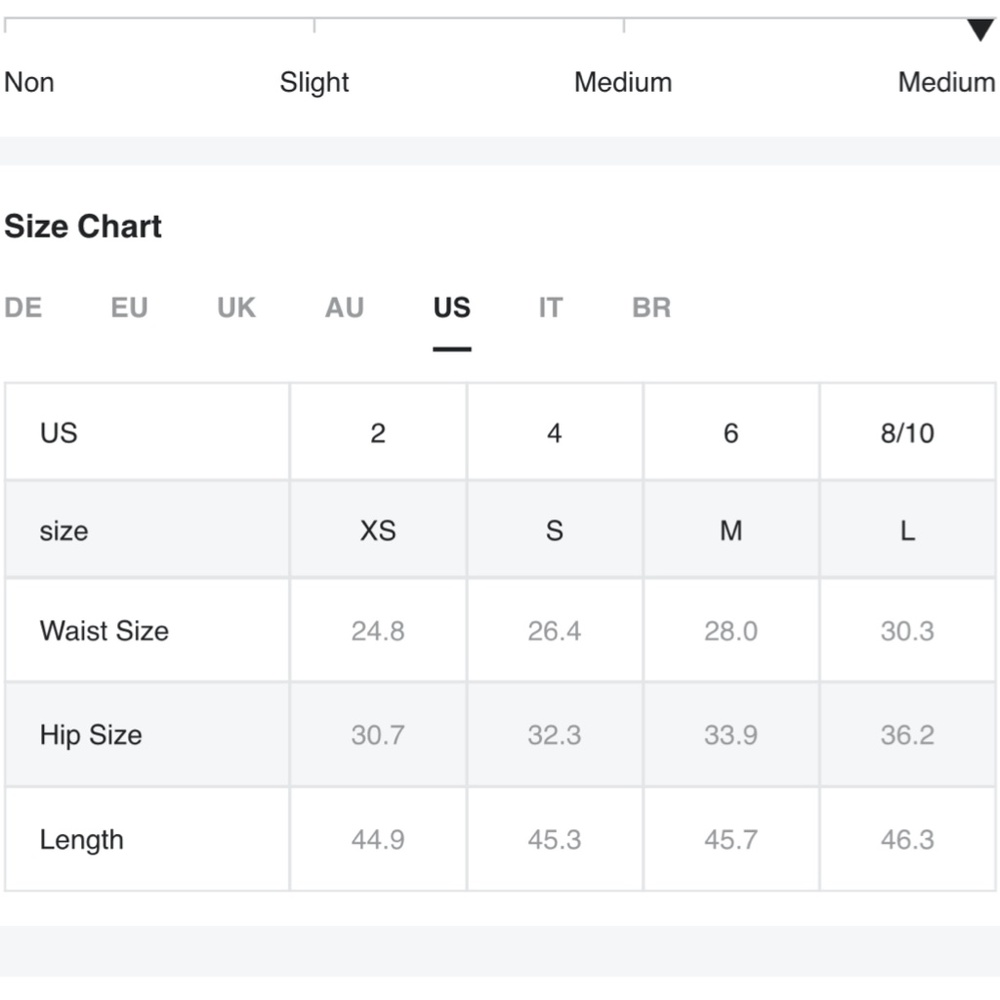This screenshot has height=1000, width=1000.
Task: Click the Length row label
Action: point(82,840)
